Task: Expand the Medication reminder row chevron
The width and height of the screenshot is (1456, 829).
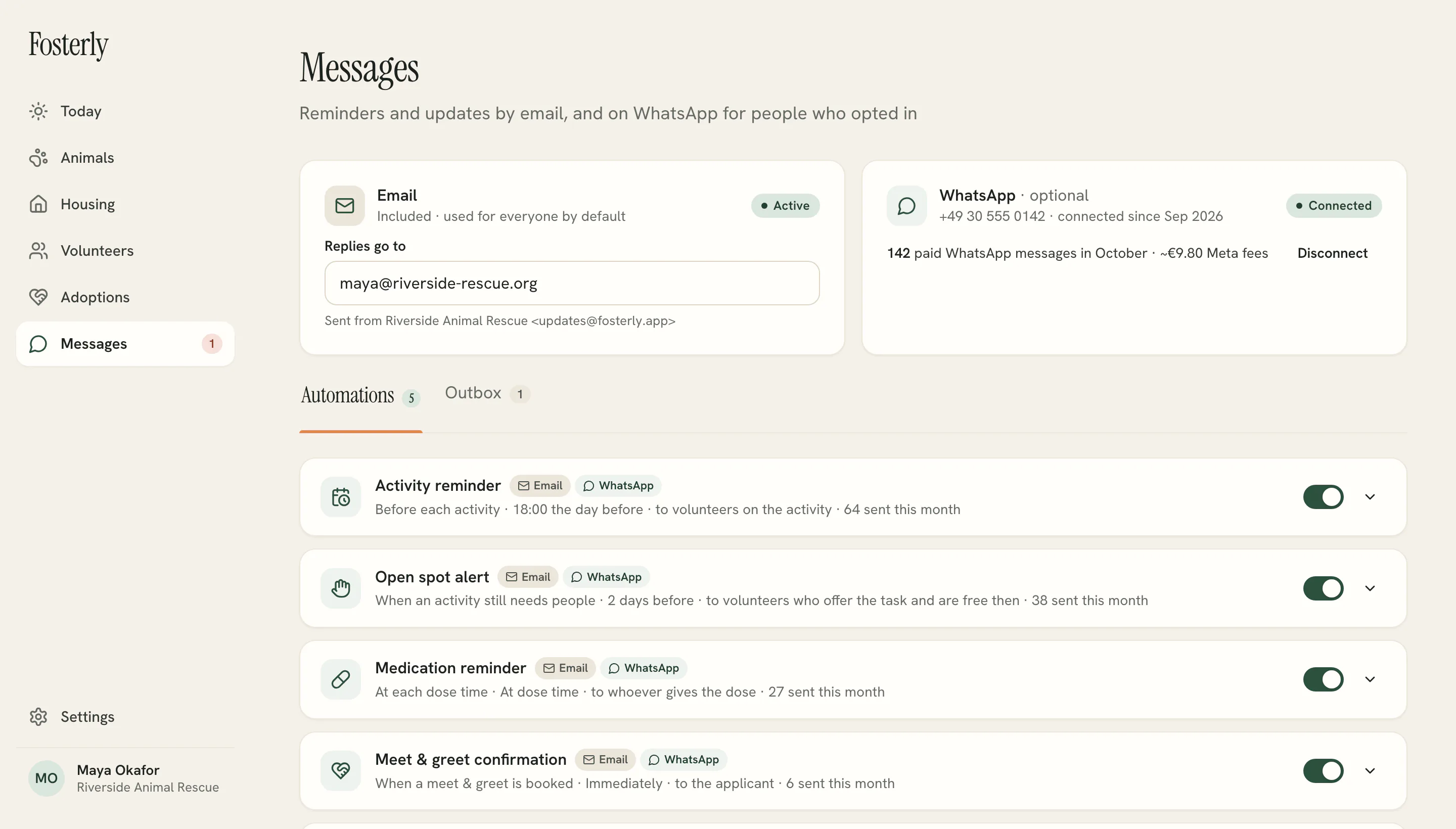Action: [1370, 679]
